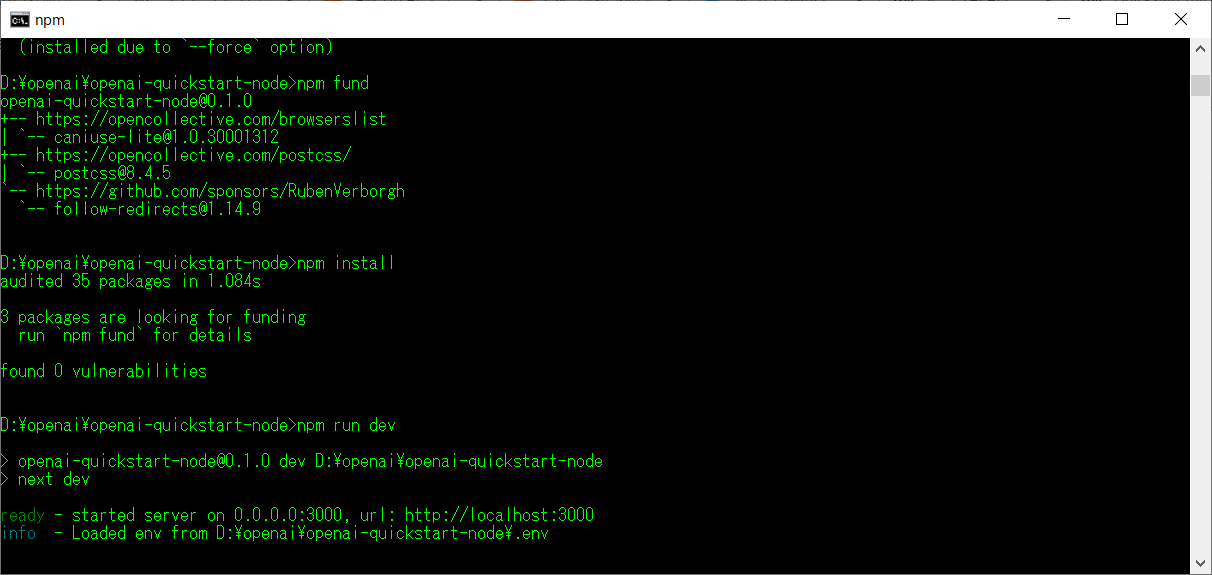Viewport: 1212px width, 575px height.
Task: Maximize the npm console window
Action: 1122,19
